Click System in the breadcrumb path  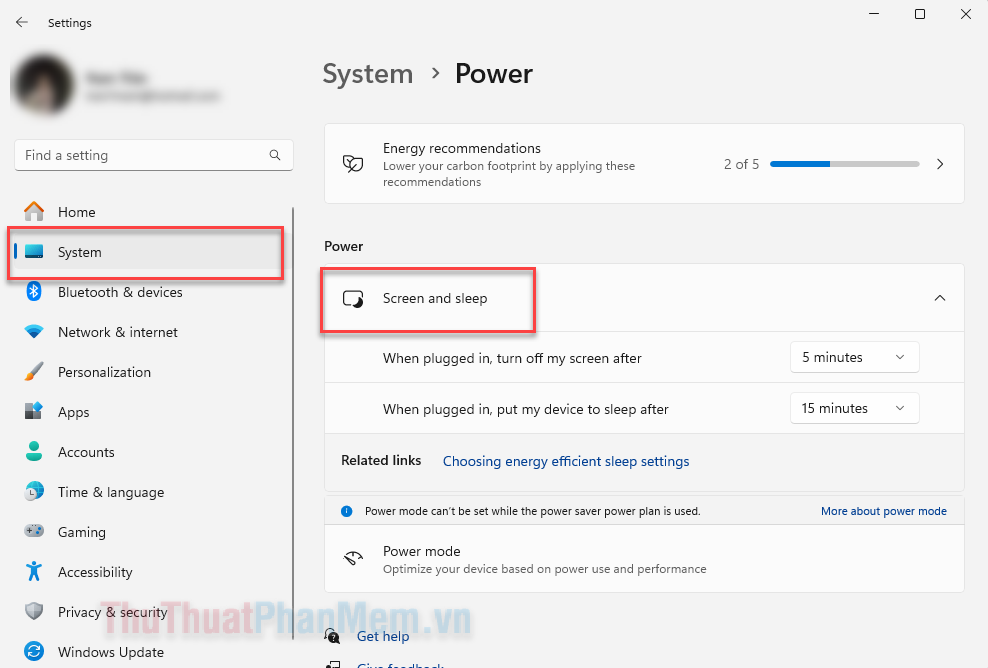point(368,74)
